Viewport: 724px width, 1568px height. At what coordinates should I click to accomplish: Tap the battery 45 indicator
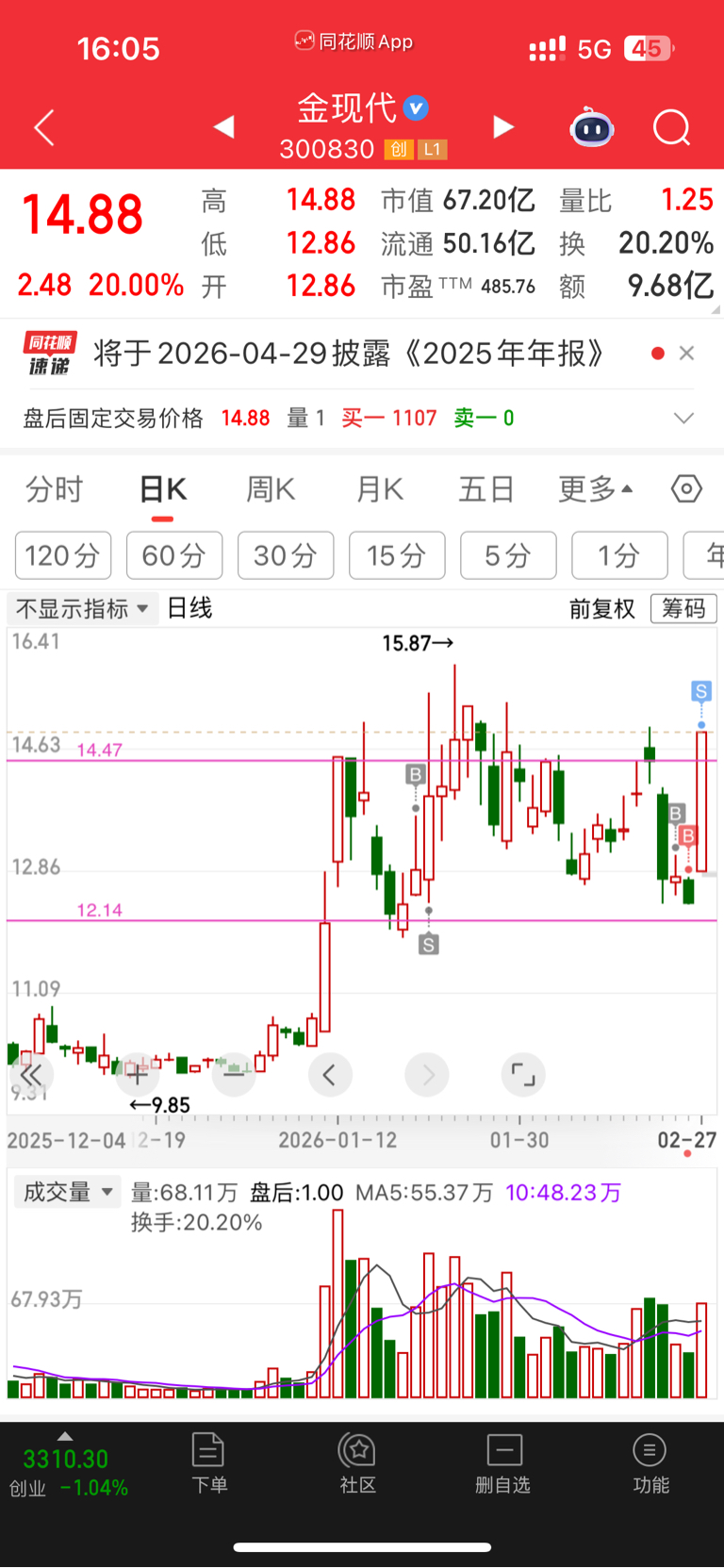pos(649,48)
